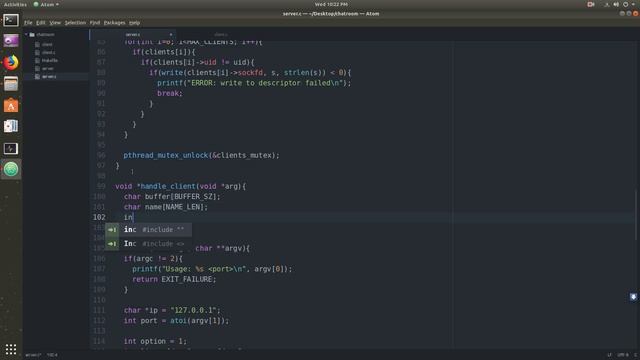Change the UTF-8 encoding in status bar
This screenshot has height=360, width=640.
click(623, 355)
